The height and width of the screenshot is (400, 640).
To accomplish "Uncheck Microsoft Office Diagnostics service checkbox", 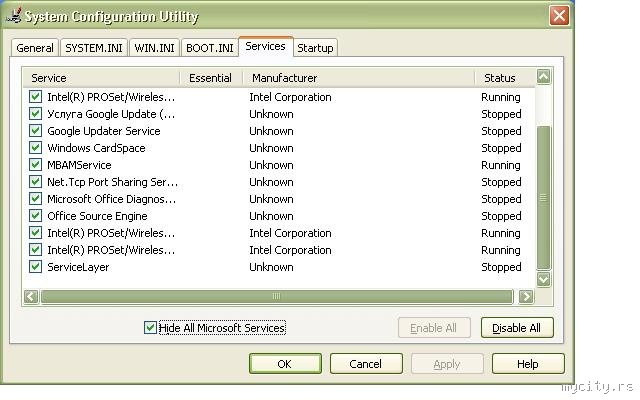I will tap(36, 198).
